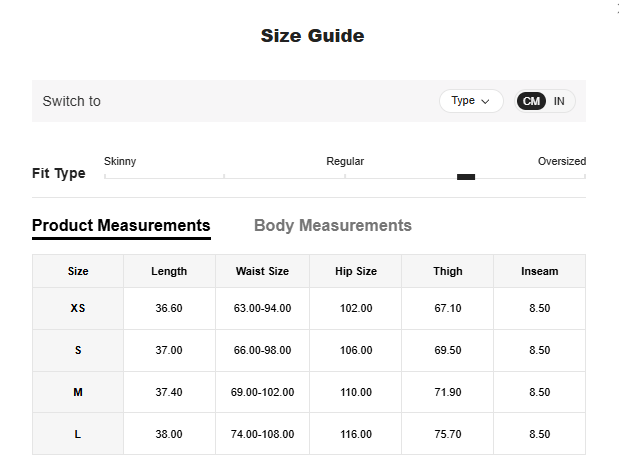
Task: Switch units to IN
Action: [559, 101]
